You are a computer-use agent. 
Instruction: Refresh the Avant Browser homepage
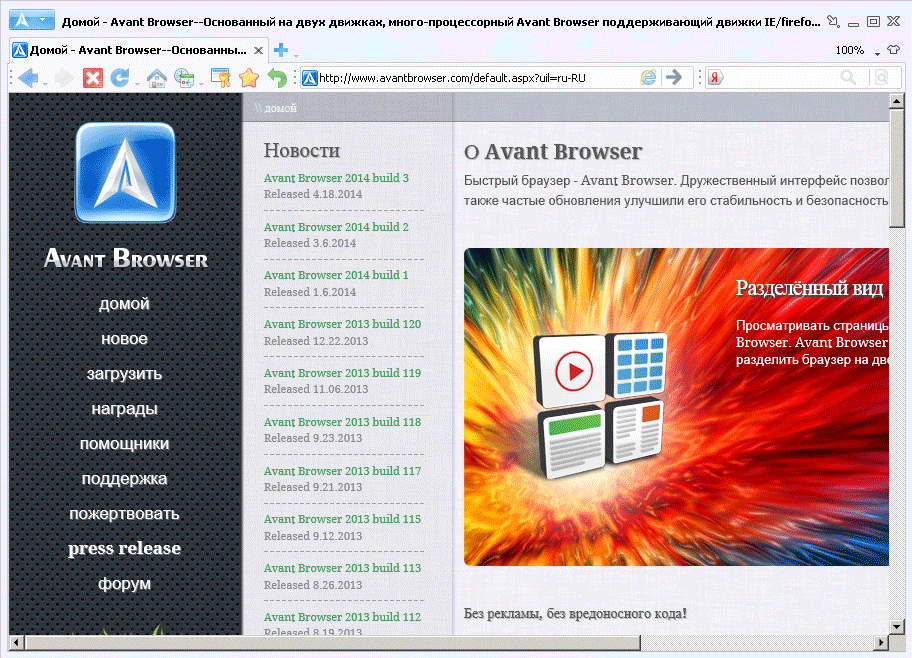pyautogui.click(x=118, y=77)
